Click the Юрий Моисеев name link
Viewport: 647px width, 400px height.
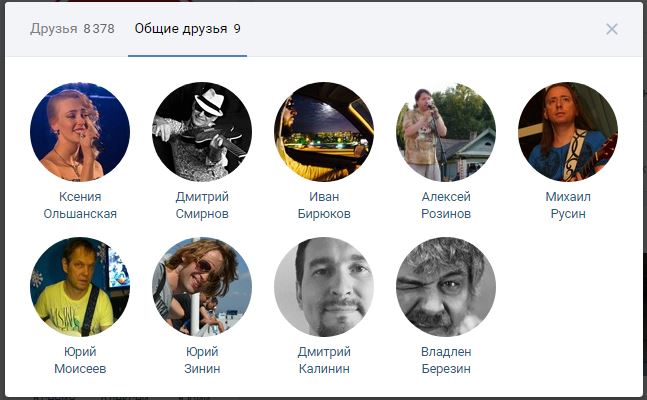click(x=80, y=360)
